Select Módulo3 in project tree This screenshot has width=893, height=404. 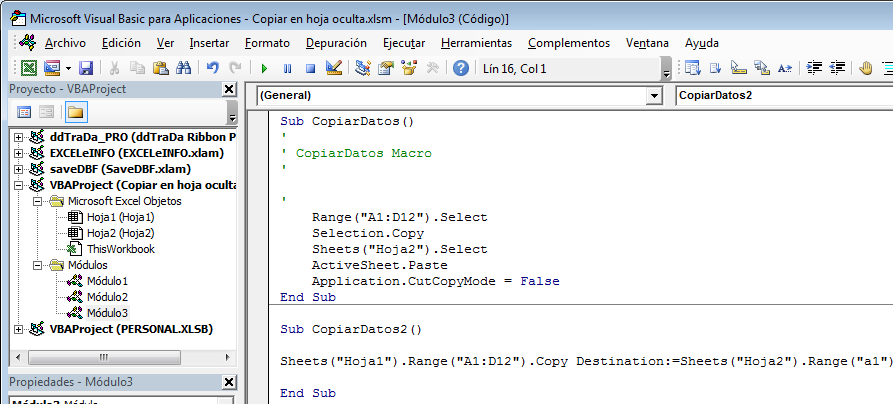click(107, 313)
